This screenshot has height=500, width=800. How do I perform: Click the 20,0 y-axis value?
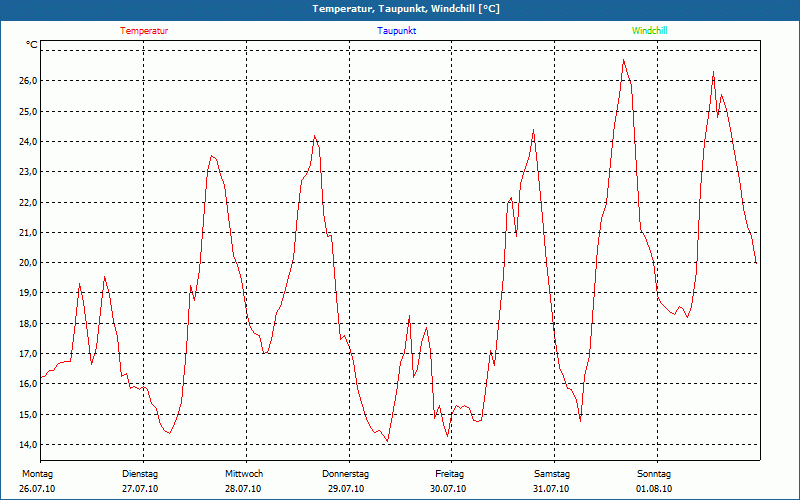point(29,262)
